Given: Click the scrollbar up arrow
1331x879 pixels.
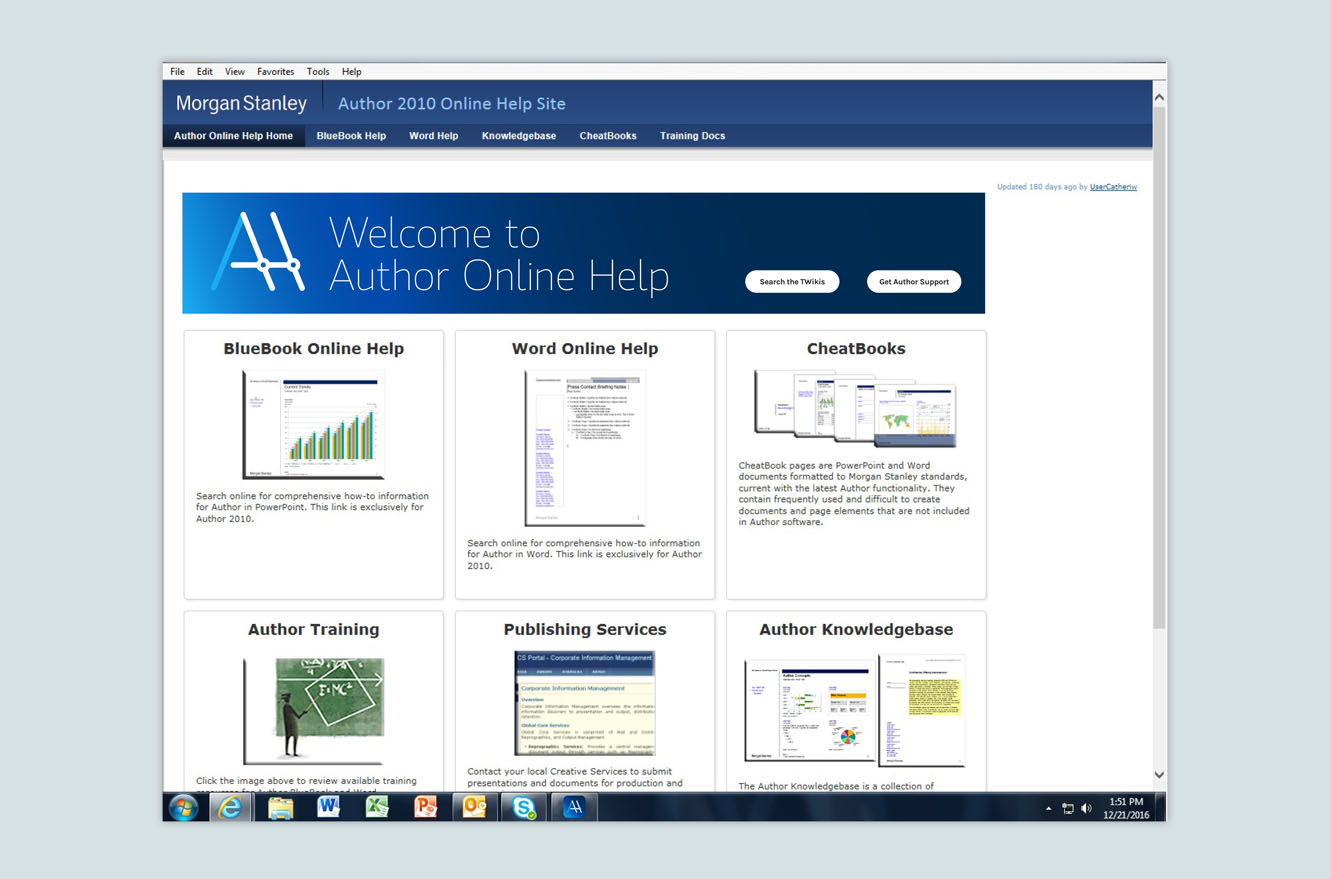Looking at the screenshot, I should tap(1159, 98).
